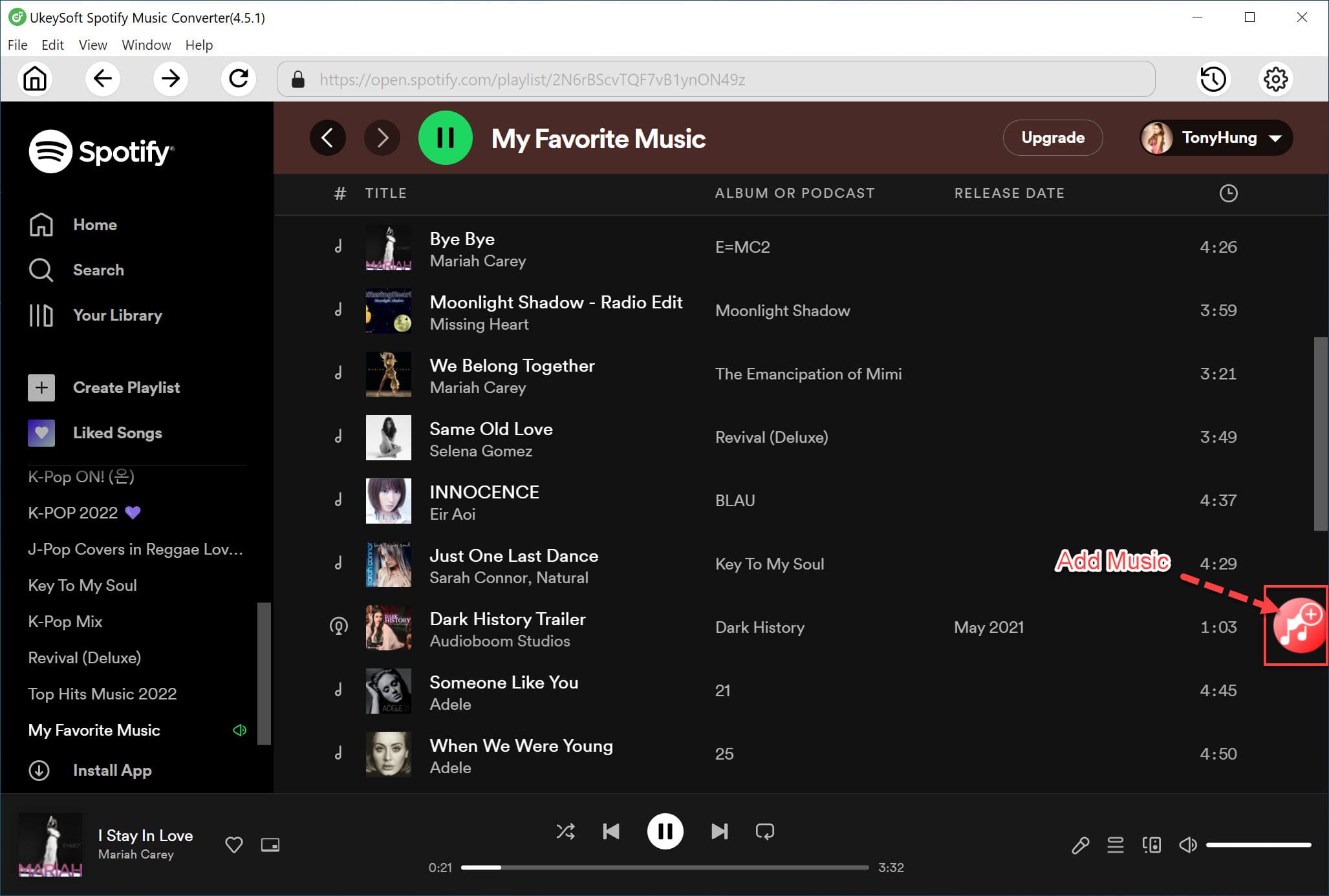Open Your Library sidebar section
The image size is (1329, 896).
tap(117, 315)
